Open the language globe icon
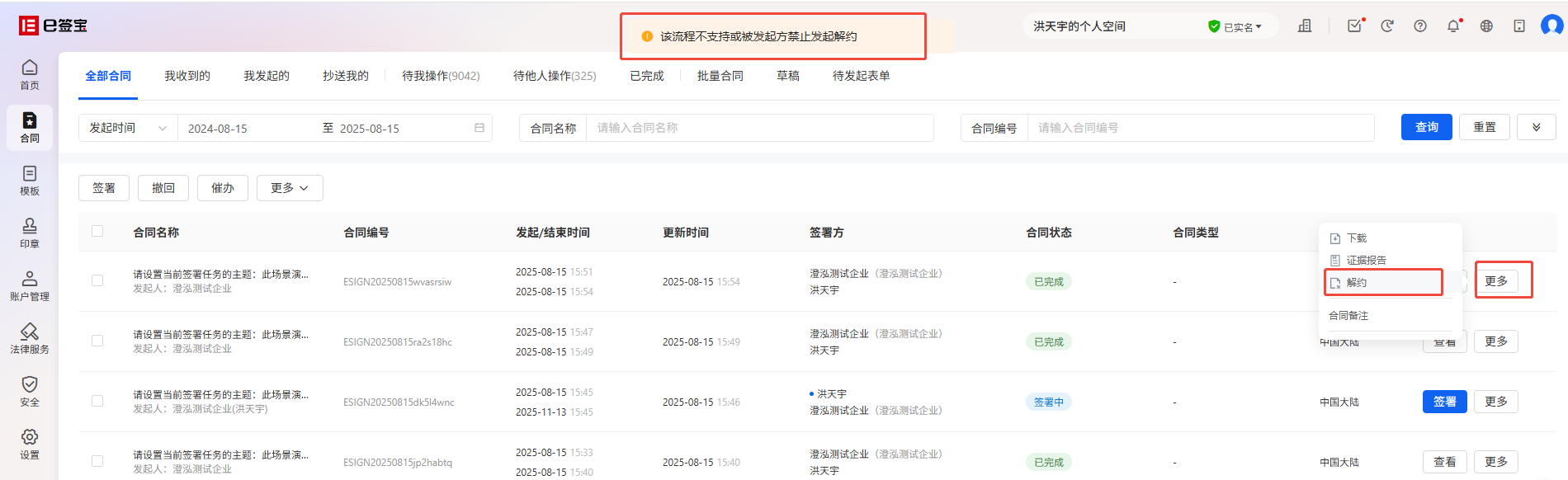This screenshot has width=1568, height=480. click(1486, 26)
